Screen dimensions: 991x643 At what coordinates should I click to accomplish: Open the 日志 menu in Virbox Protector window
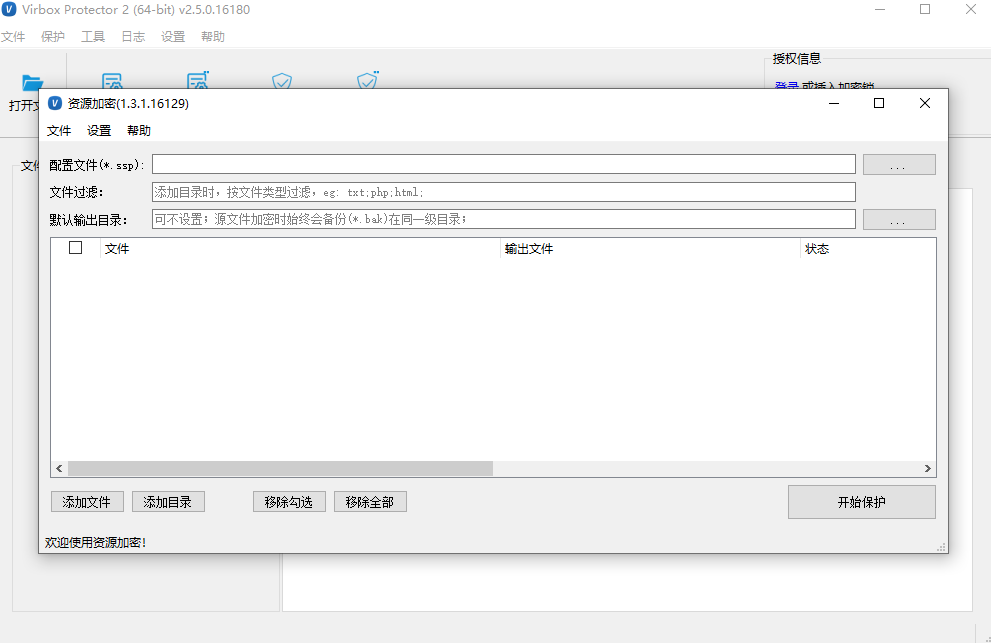point(133,37)
